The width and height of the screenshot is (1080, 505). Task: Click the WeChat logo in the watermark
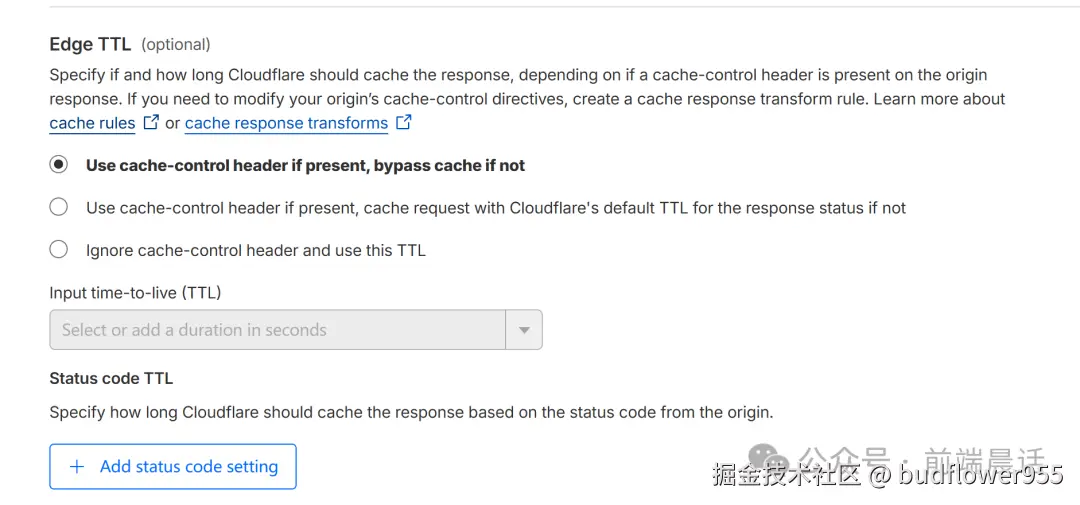(769, 456)
